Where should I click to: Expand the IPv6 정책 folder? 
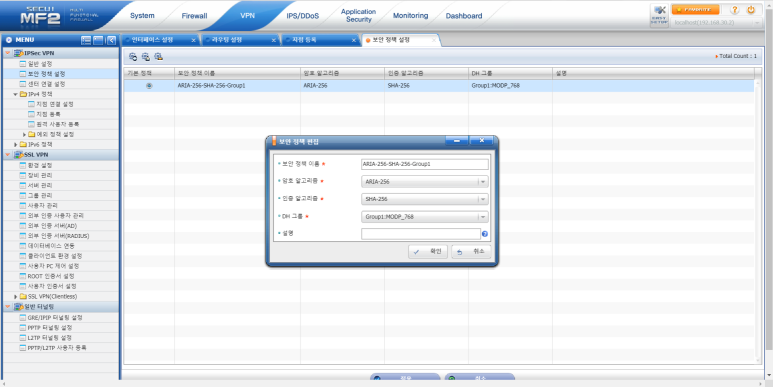click(16, 144)
